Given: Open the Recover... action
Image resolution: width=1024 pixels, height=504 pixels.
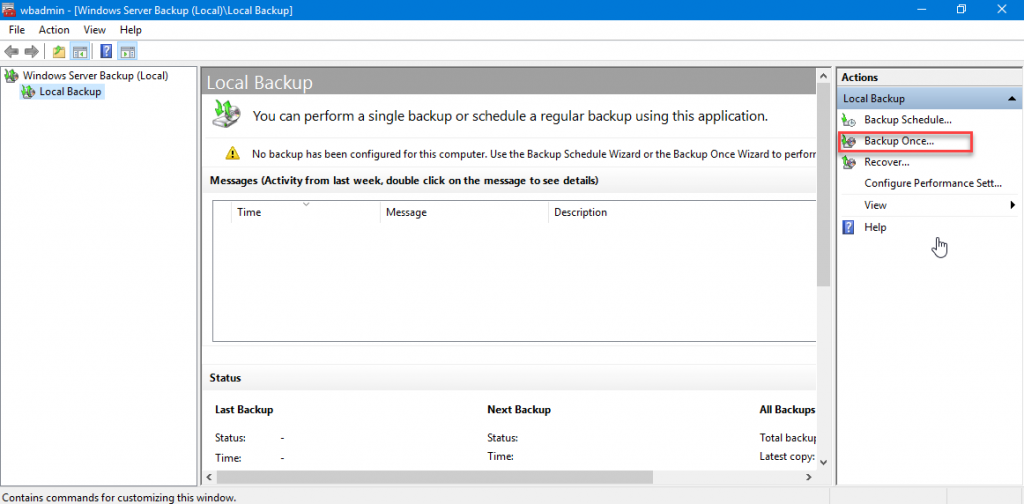Looking at the screenshot, I should pyautogui.click(x=887, y=162).
